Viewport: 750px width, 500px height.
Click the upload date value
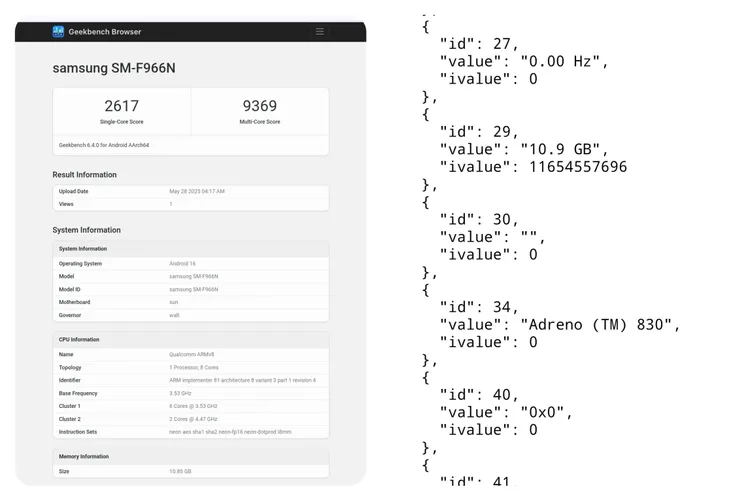pos(197,191)
